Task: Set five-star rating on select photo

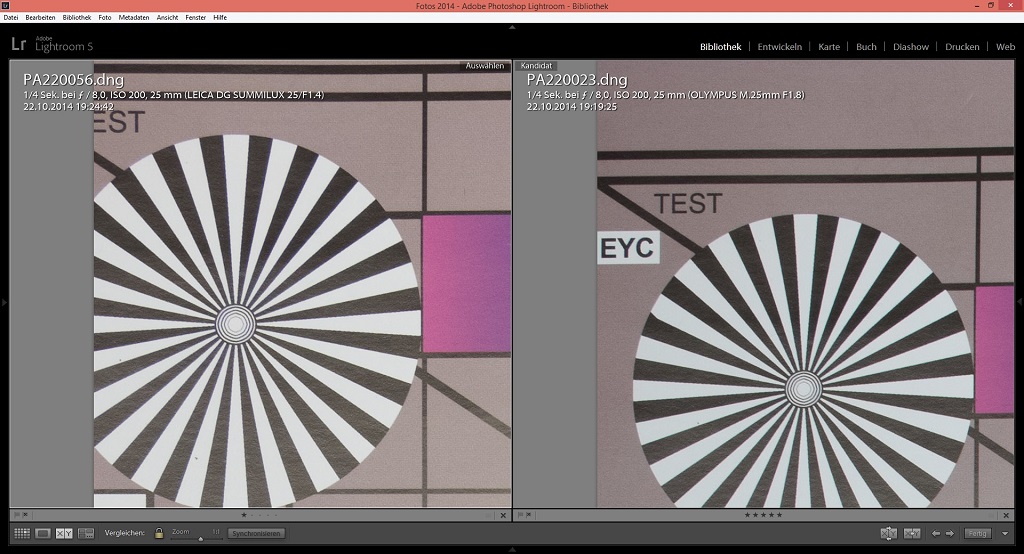Action: (x=276, y=515)
